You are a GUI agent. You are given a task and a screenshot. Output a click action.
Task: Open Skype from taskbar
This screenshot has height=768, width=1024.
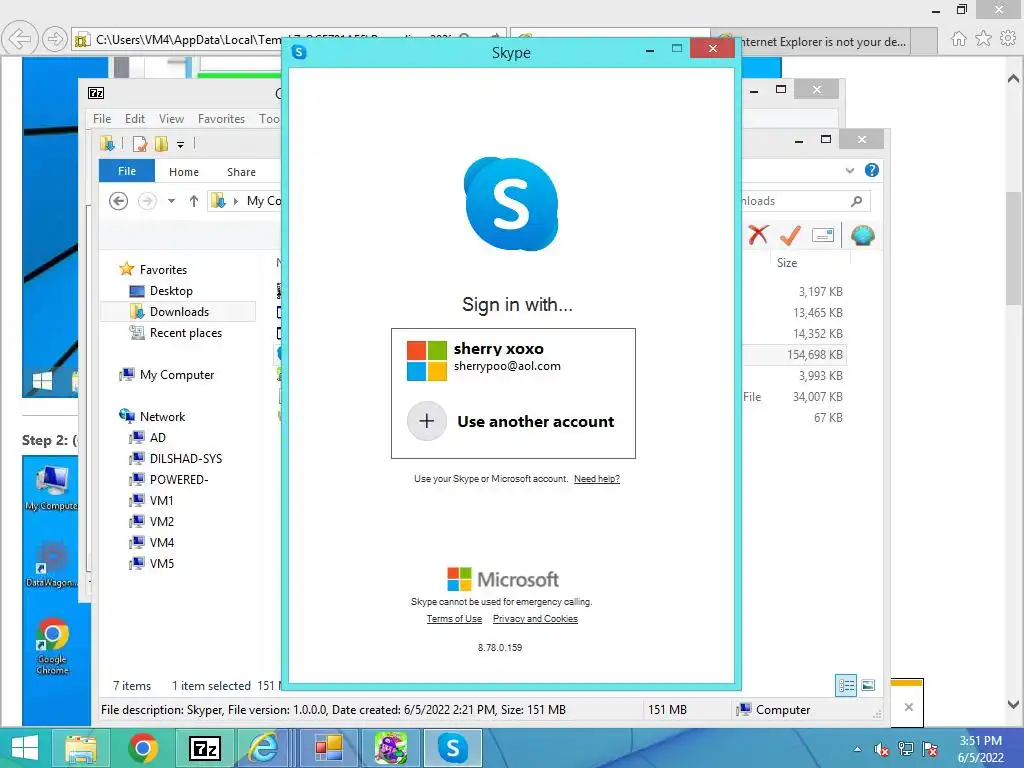click(x=453, y=748)
